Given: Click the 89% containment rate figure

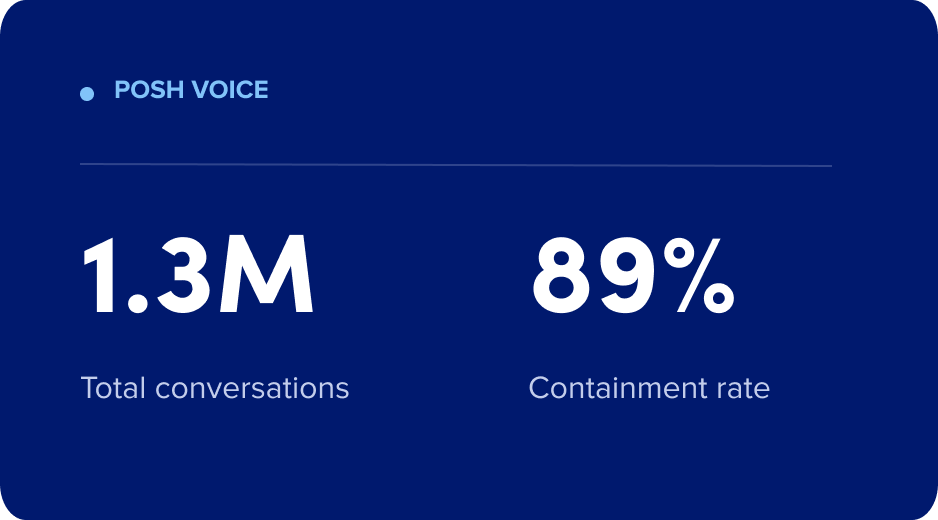Looking at the screenshot, I should coord(633,275).
